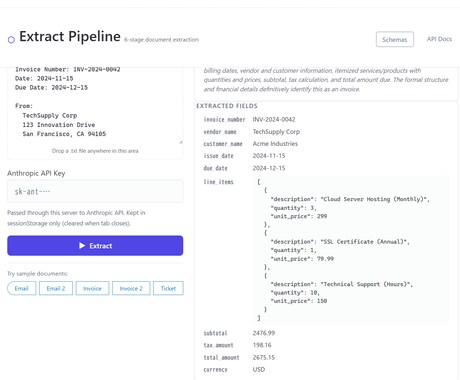Image resolution: width=460 pixels, height=380 pixels.
Task: Click the Drop a .txt file hint
Action: [x=95, y=151]
